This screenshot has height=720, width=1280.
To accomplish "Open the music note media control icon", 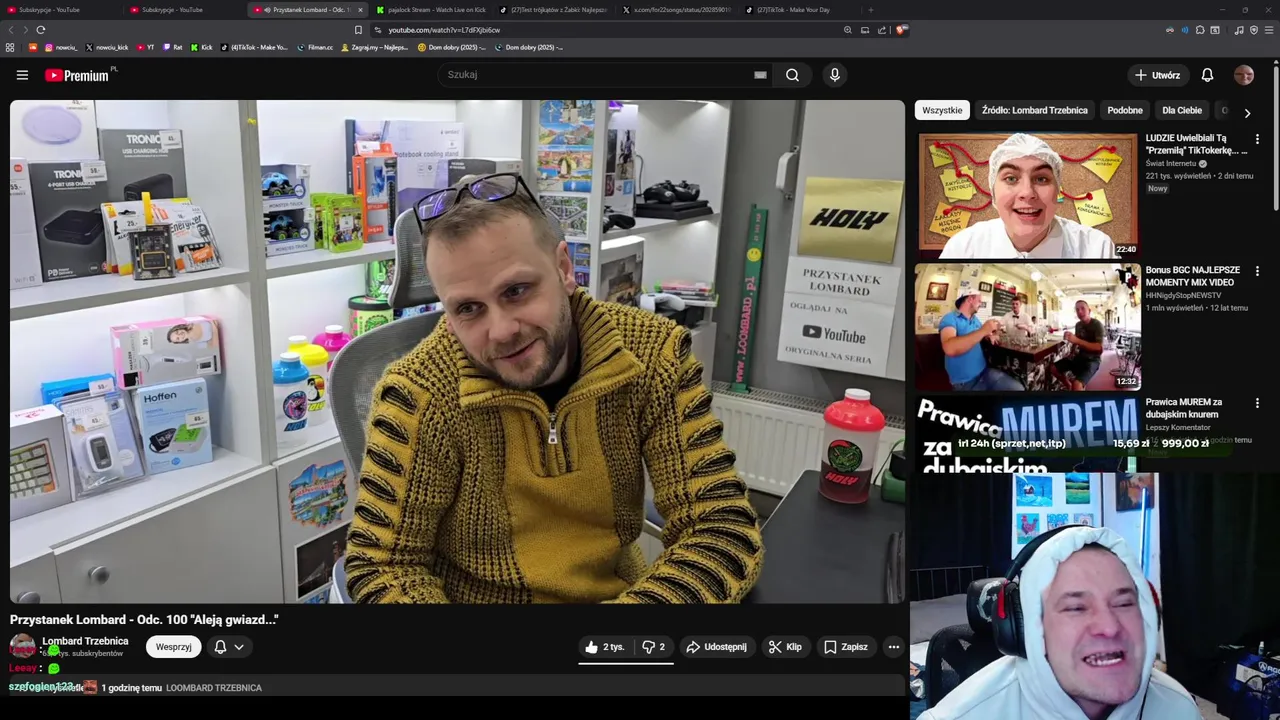I will coord(1239,30).
